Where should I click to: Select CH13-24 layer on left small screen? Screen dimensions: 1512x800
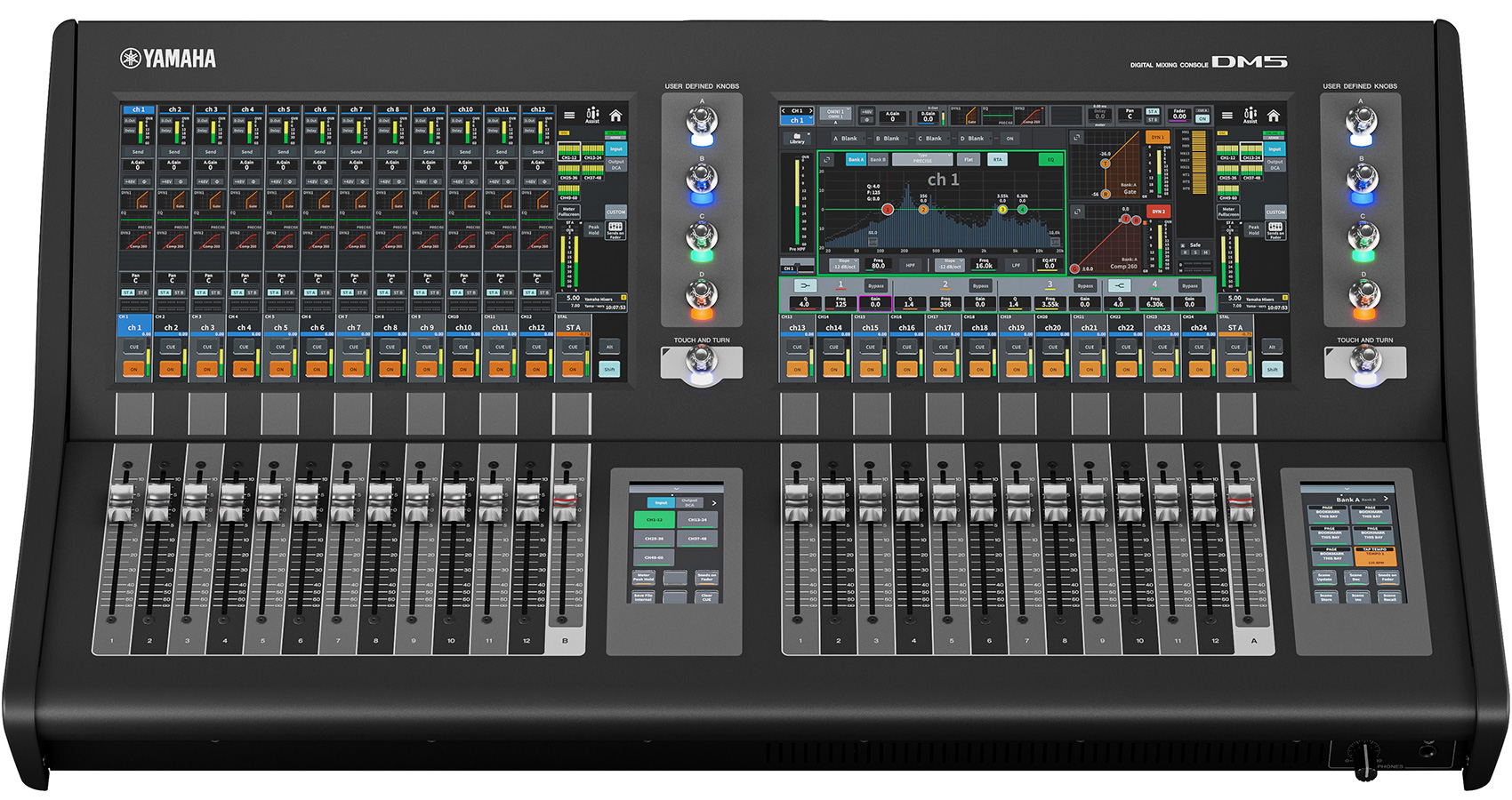click(x=697, y=520)
